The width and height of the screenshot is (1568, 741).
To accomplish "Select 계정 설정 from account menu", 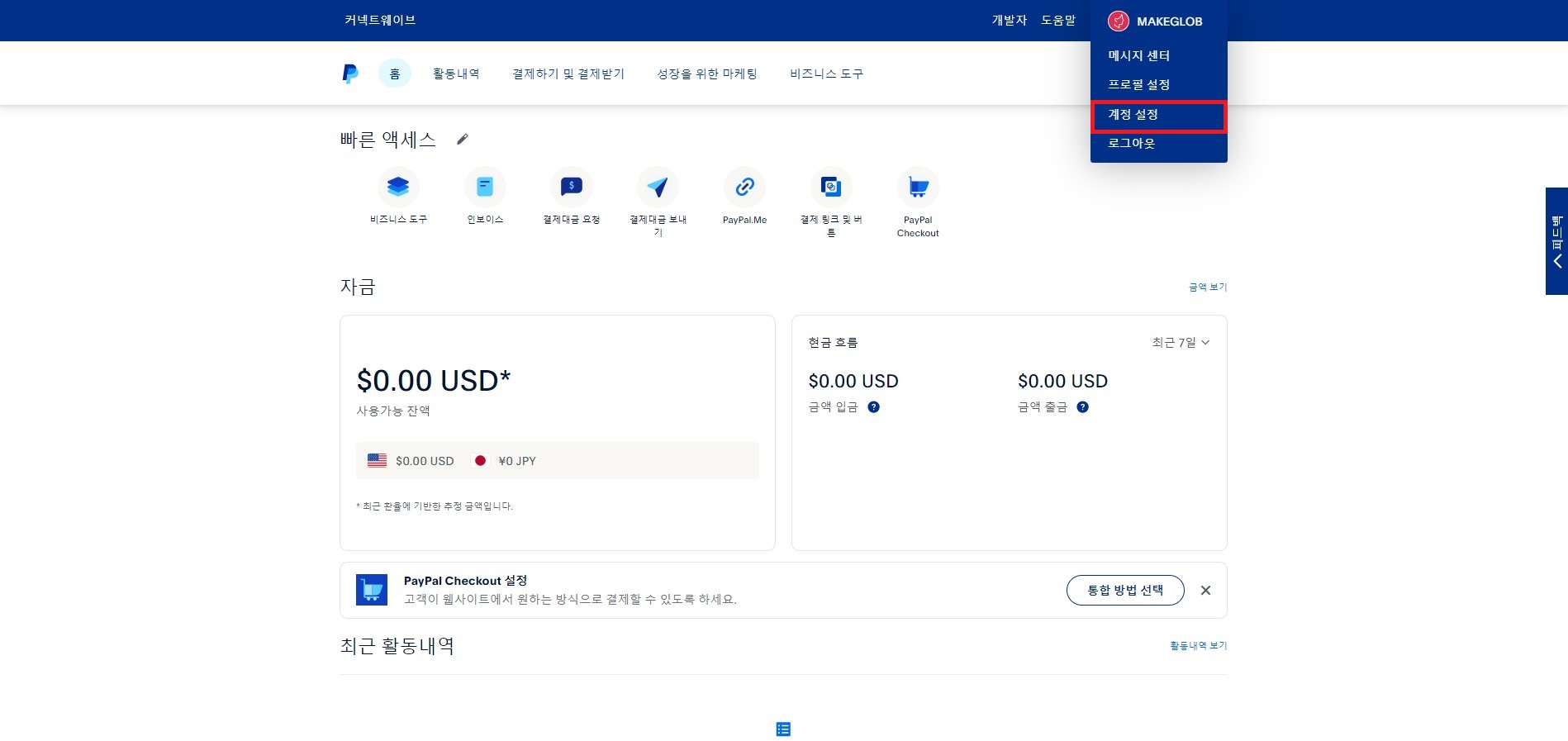I will coord(1159,115).
